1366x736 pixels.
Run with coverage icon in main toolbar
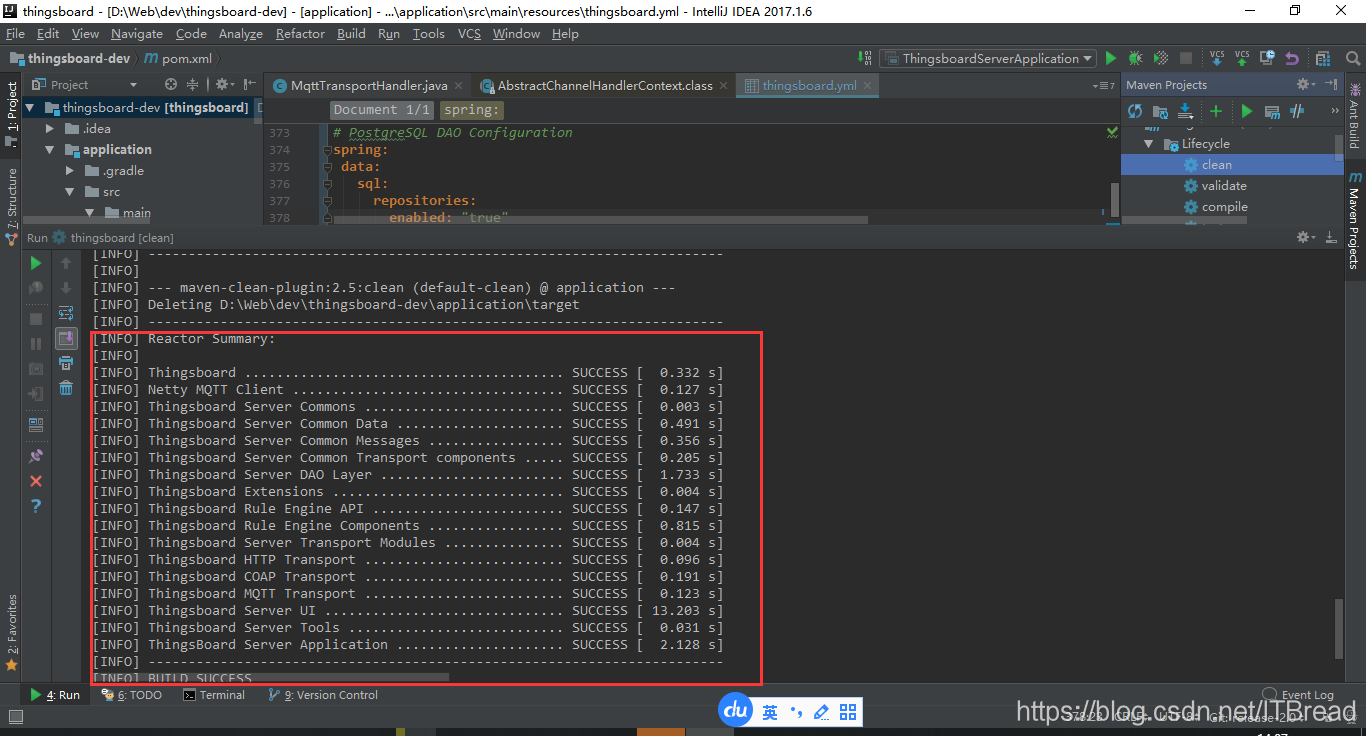1161,58
